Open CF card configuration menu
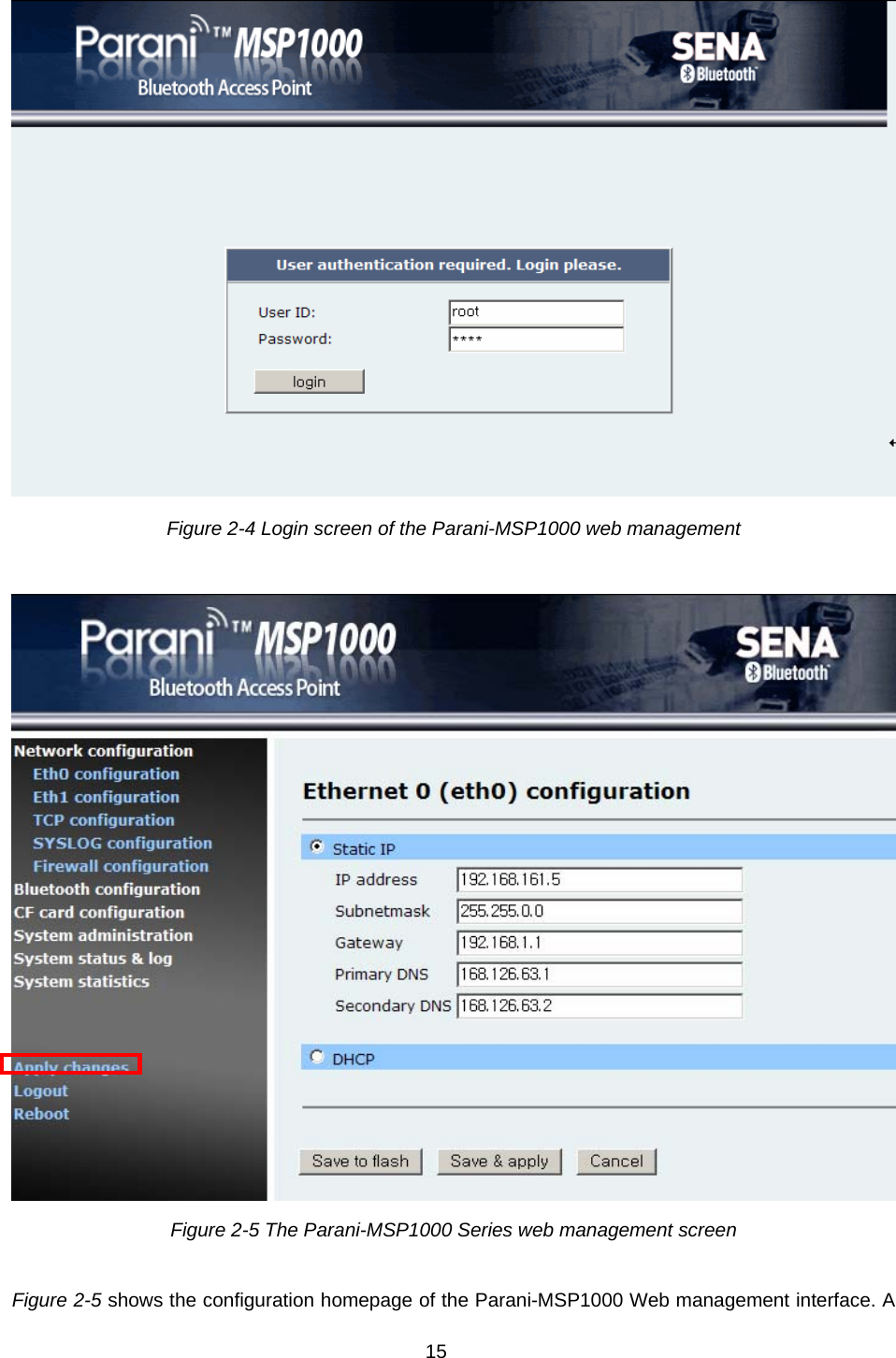 click(98, 912)
